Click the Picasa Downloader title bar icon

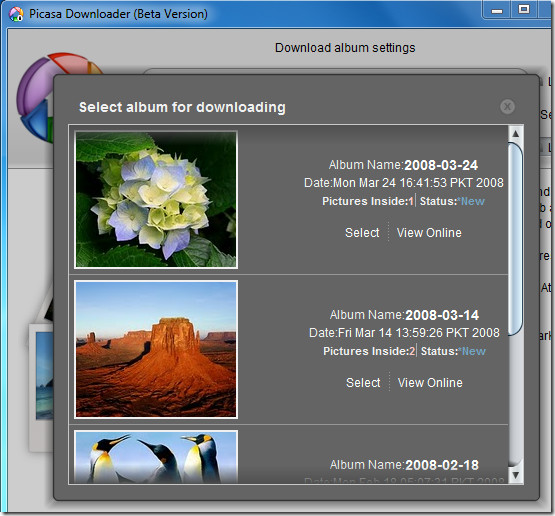point(16,14)
